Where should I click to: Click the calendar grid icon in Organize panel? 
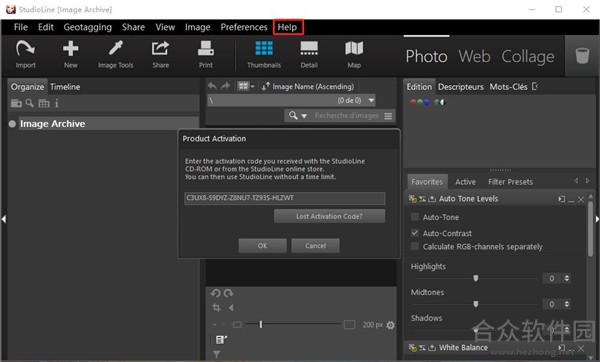(44, 103)
